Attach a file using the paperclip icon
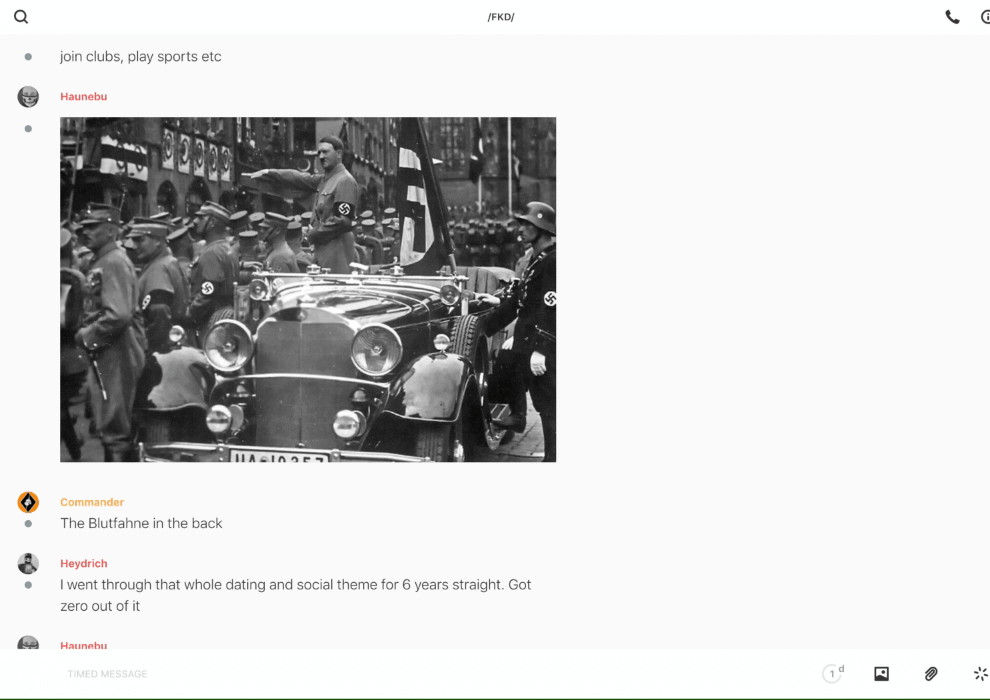Screen dimensions: 990x700 click(x=931, y=674)
